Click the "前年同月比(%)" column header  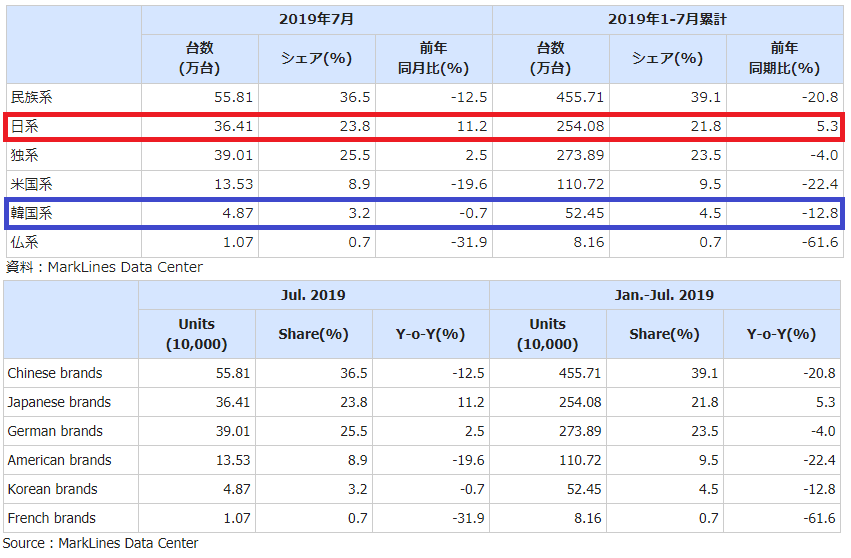point(433,58)
